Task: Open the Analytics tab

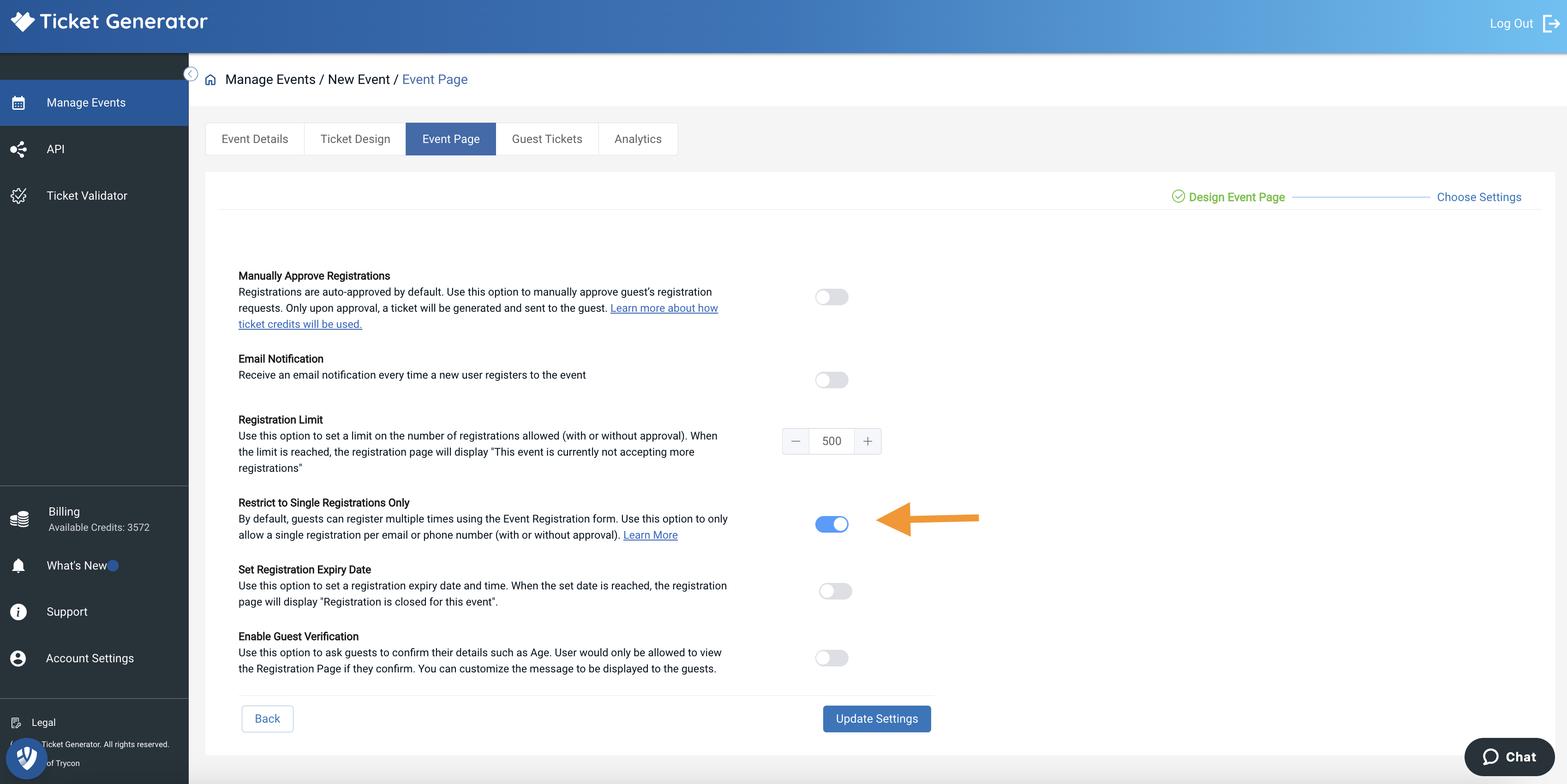Action: pos(638,138)
